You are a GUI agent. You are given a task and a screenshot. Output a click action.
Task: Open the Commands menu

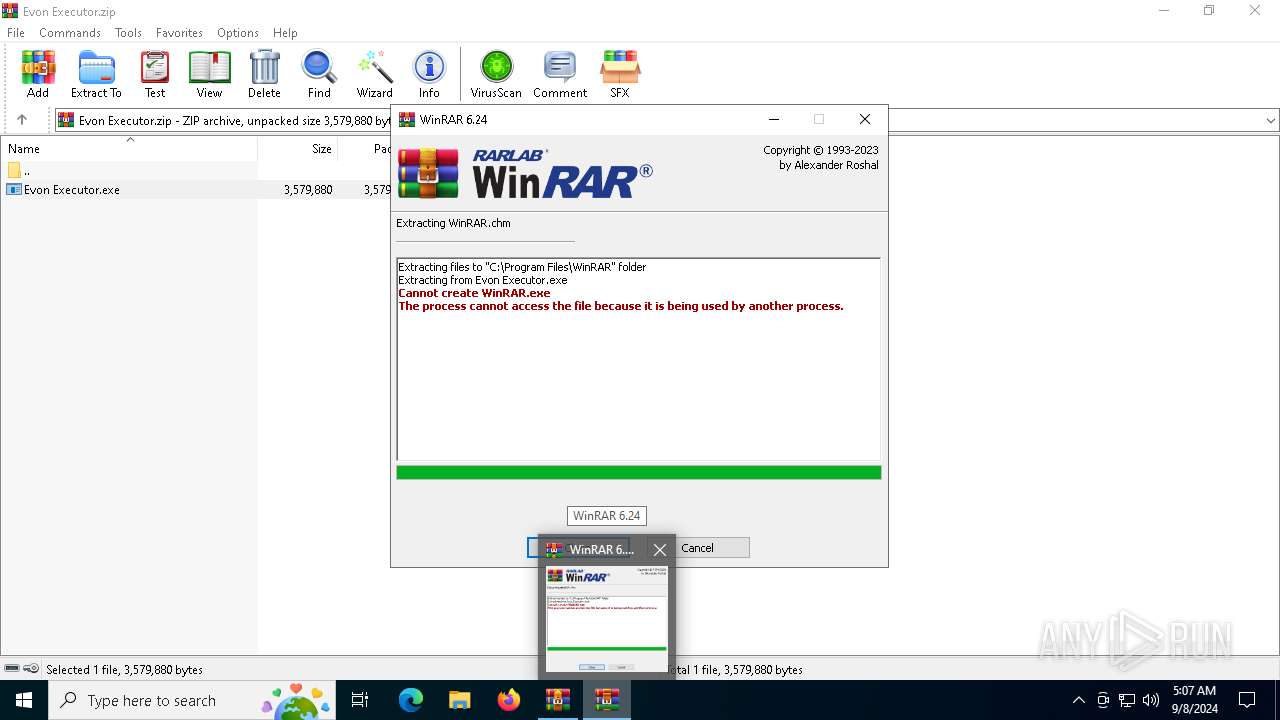(x=70, y=33)
